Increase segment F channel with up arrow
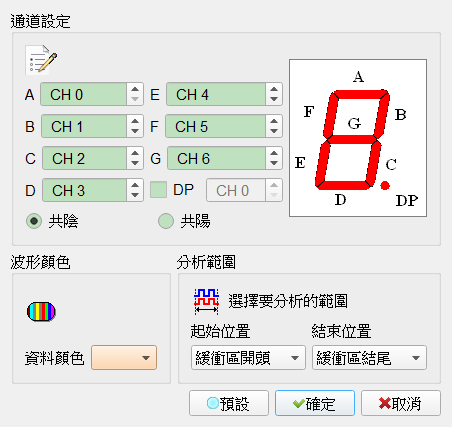Screen dimensions: 452x427 coord(274,121)
